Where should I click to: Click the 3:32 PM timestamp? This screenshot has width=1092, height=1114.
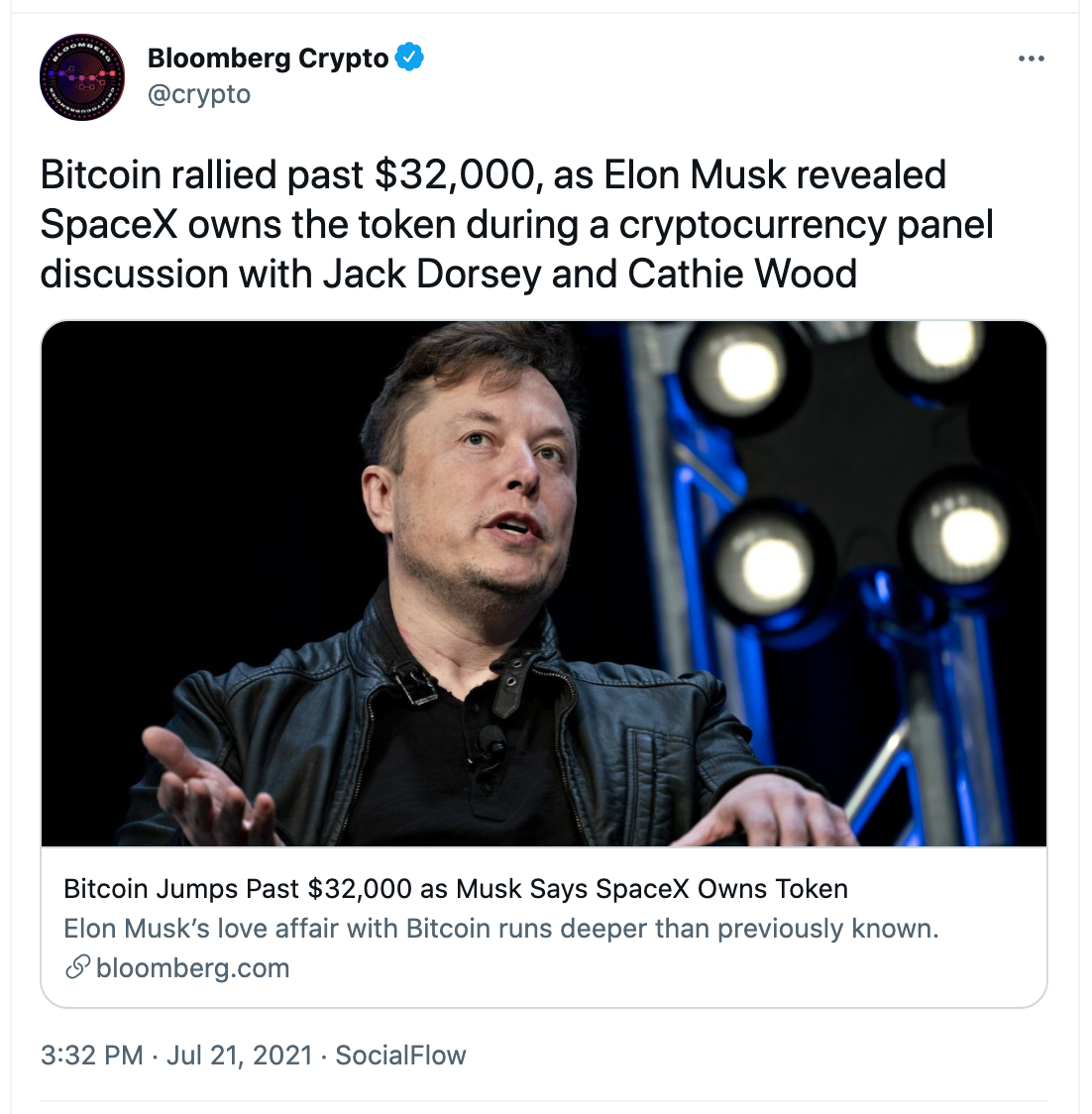(92, 1056)
